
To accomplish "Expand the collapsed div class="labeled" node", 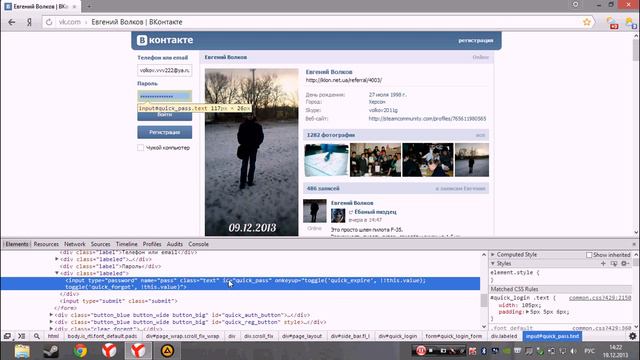I will 57,259.
